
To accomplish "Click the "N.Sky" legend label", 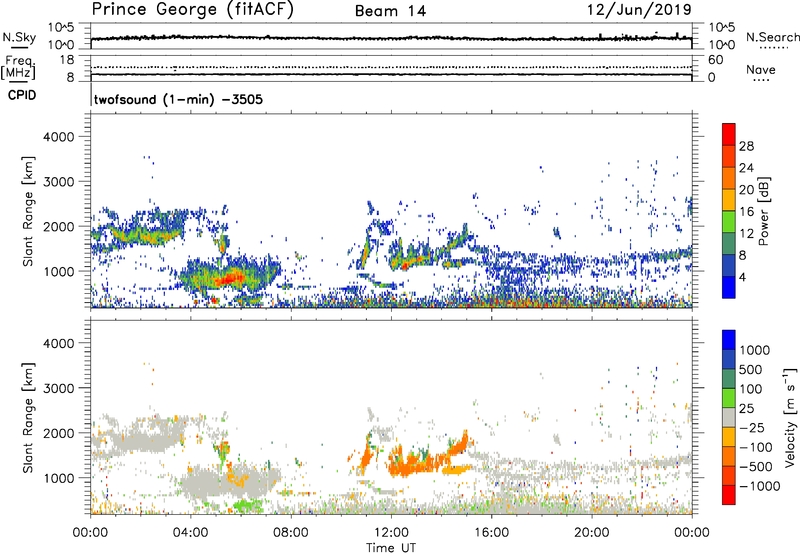I will (x=19, y=37).
